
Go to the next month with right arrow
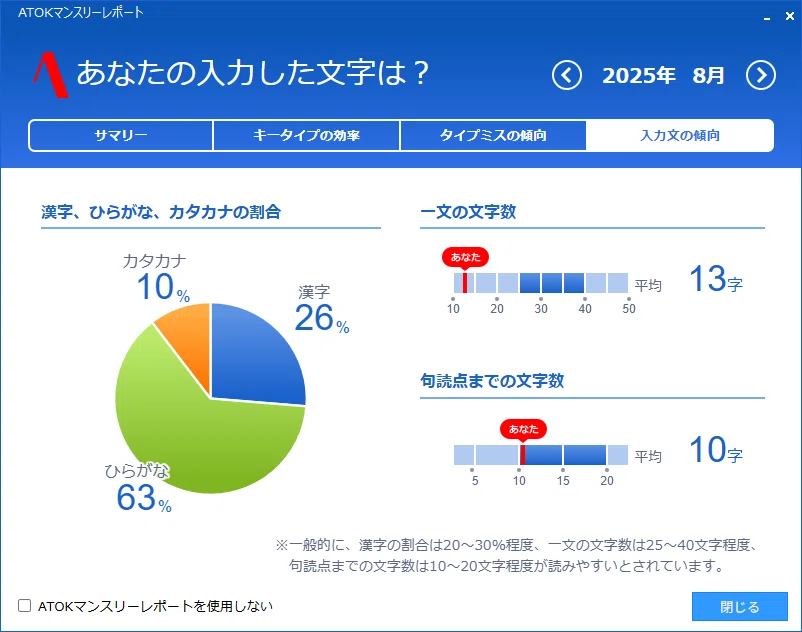tap(761, 76)
